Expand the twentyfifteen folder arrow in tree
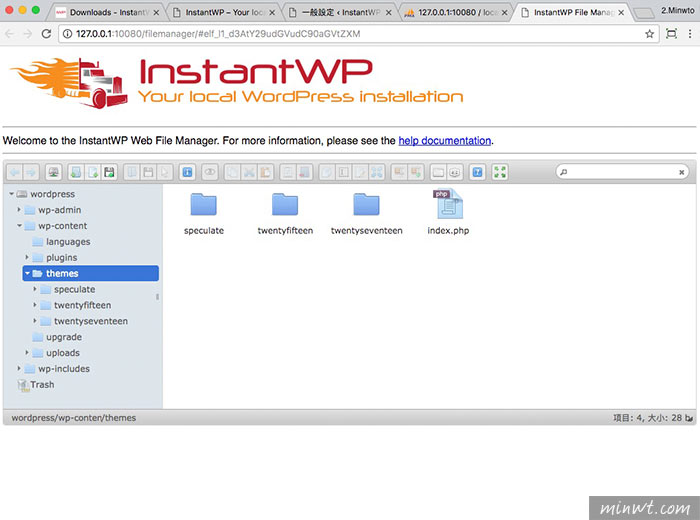The height and width of the screenshot is (520, 700). [x=35, y=305]
